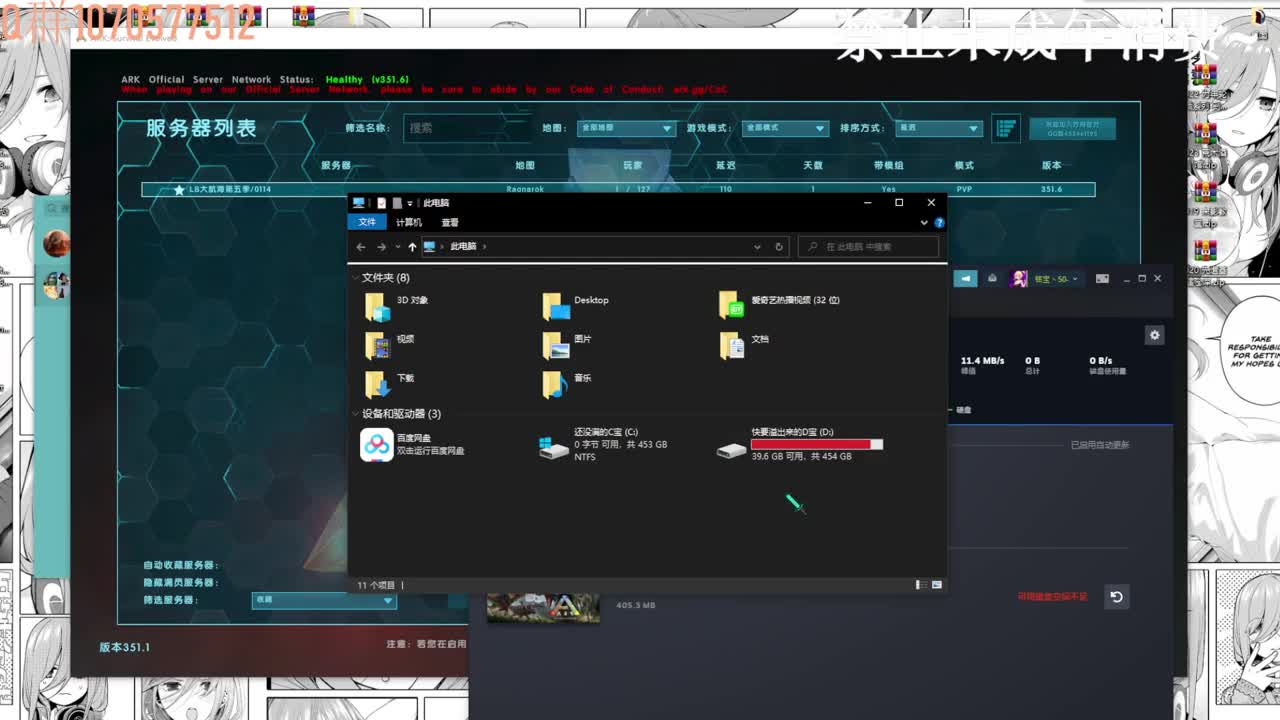Open the 排序方式 dropdown

[x=938, y=128]
